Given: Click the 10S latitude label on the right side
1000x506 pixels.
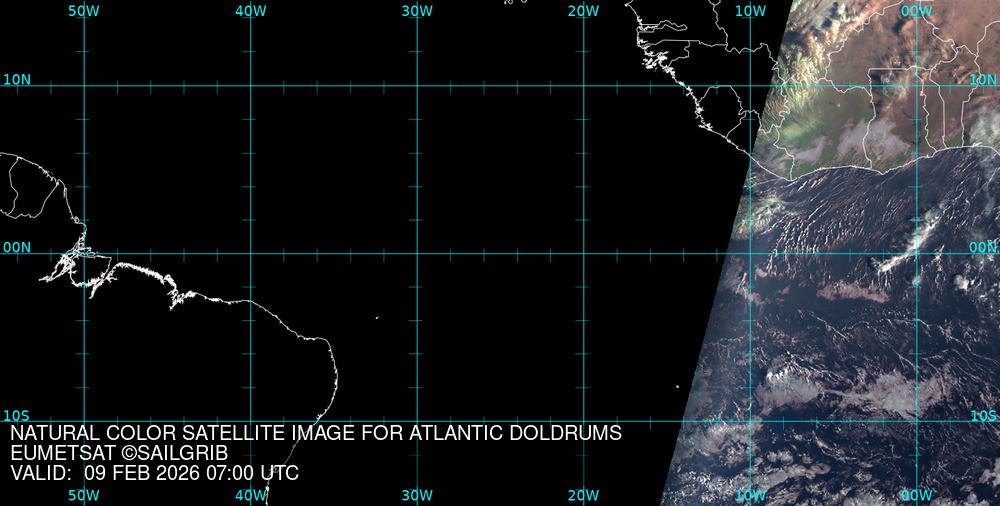Looking at the screenshot, I should [983, 415].
